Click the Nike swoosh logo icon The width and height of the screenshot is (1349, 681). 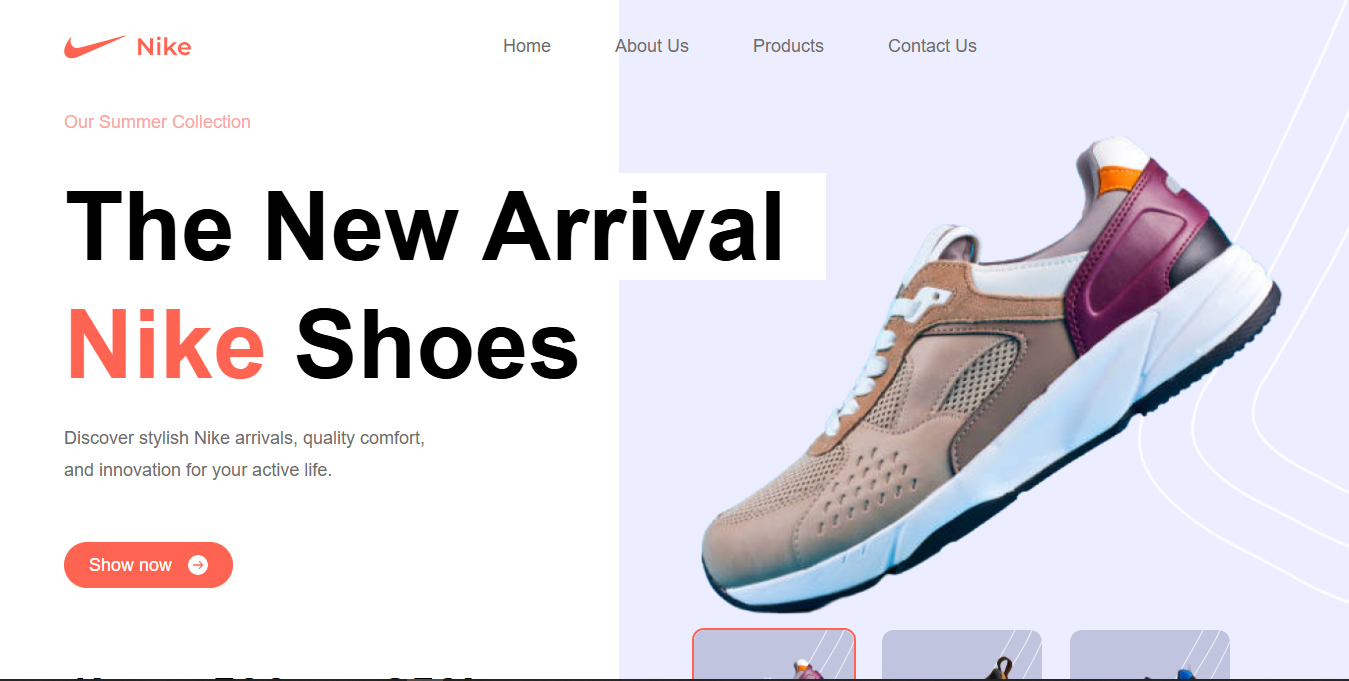tap(95, 46)
